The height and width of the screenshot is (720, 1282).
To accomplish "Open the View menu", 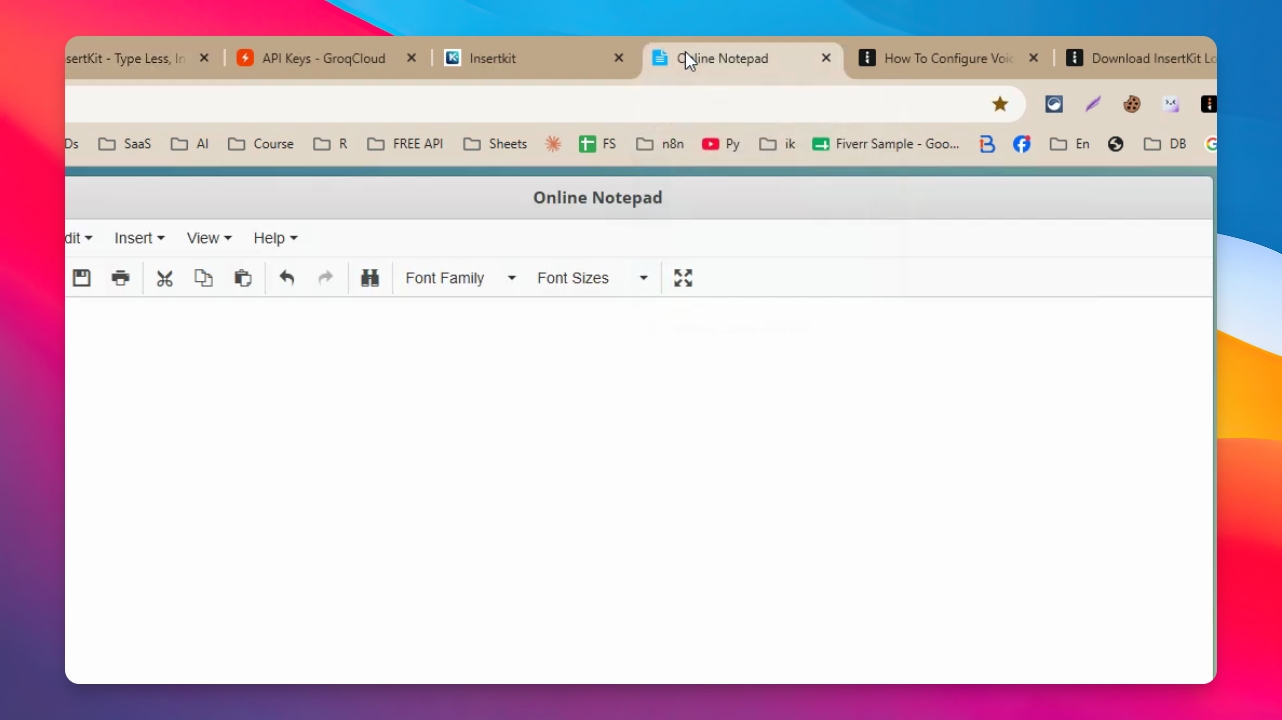I will (x=209, y=238).
